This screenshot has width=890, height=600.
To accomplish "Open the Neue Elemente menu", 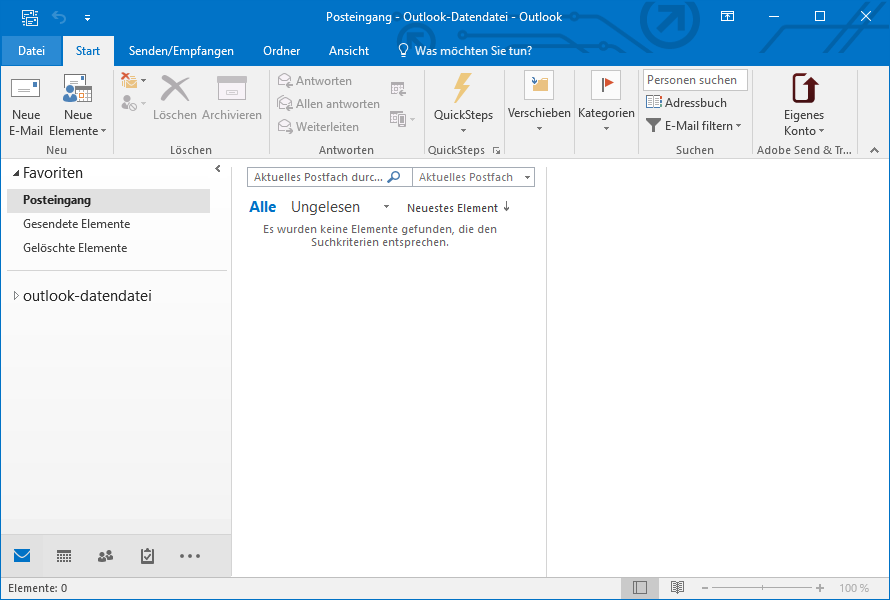I will pos(78,106).
